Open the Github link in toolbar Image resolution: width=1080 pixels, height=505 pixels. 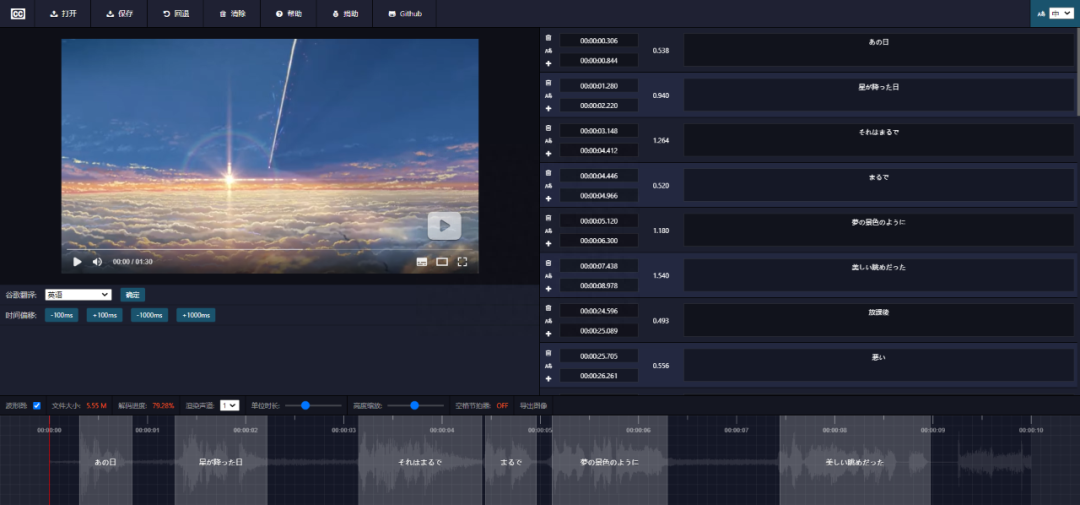click(x=405, y=14)
